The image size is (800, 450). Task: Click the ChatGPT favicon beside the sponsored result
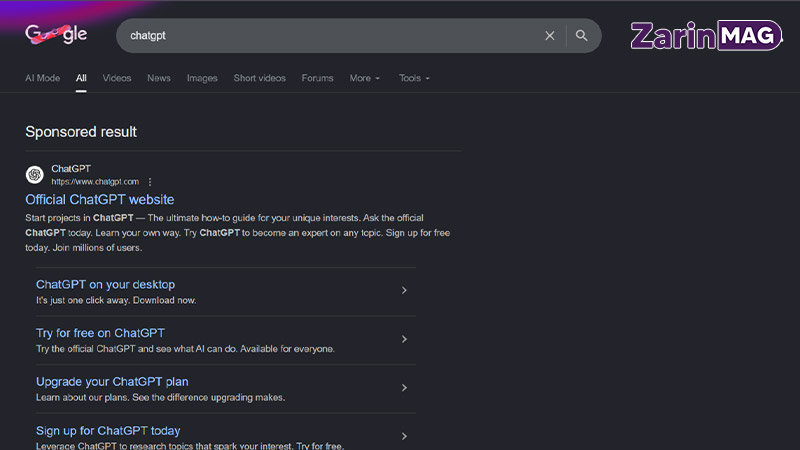[35, 174]
